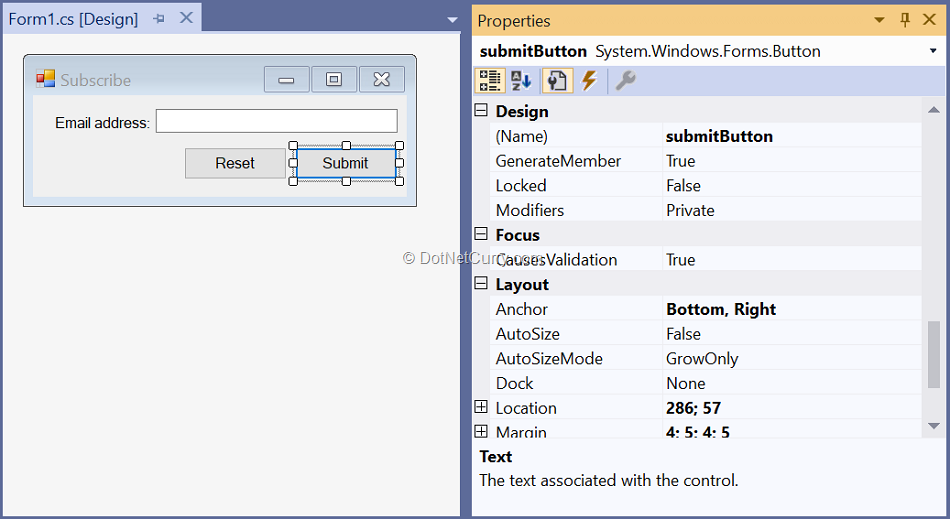
Task: Open the document tab list dropdown
Action: 452,20
